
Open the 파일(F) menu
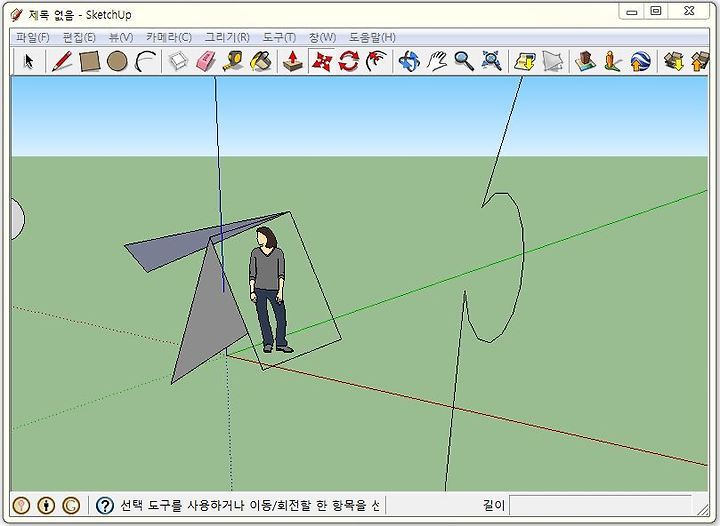(33, 37)
